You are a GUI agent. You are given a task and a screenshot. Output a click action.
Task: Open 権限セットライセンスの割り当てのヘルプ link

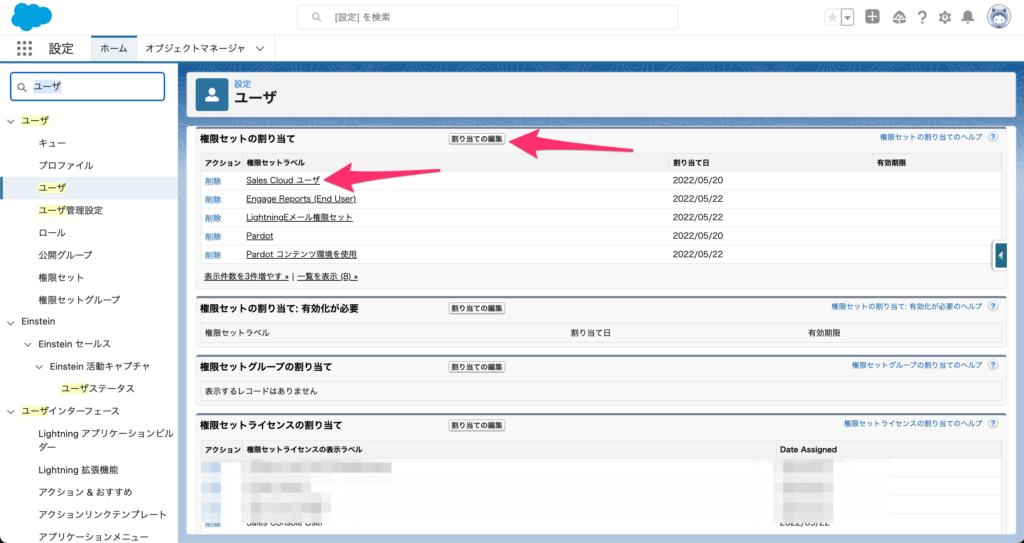coord(913,423)
